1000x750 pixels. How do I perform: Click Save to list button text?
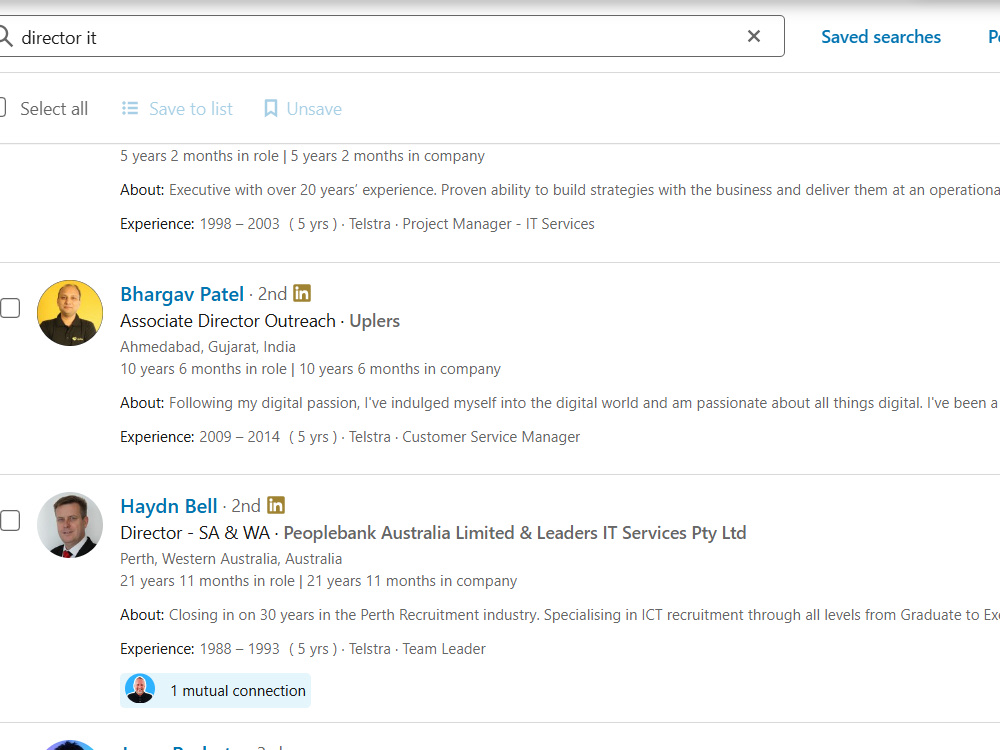point(191,109)
